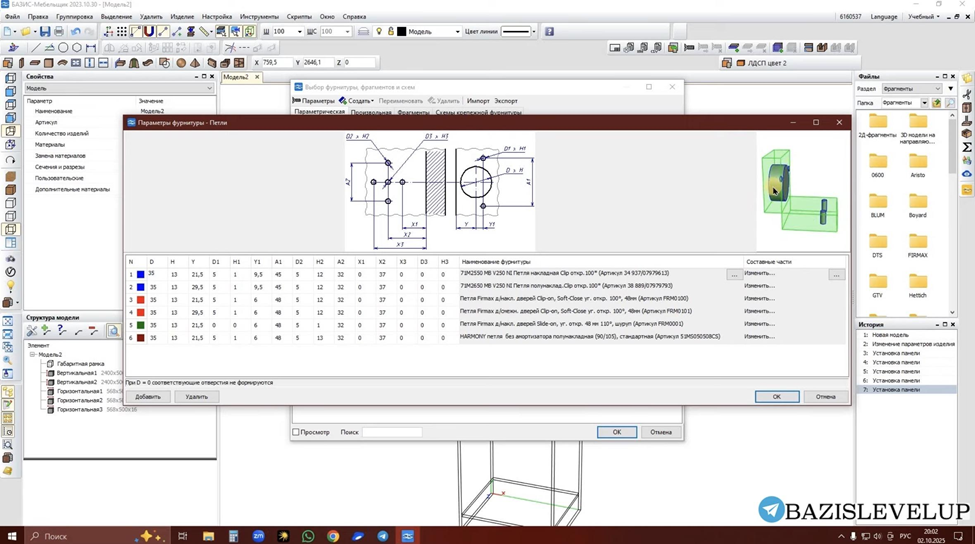The image size is (975, 544).
Task: Open the Учебный dropdown at top right
Action: [923, 17]
